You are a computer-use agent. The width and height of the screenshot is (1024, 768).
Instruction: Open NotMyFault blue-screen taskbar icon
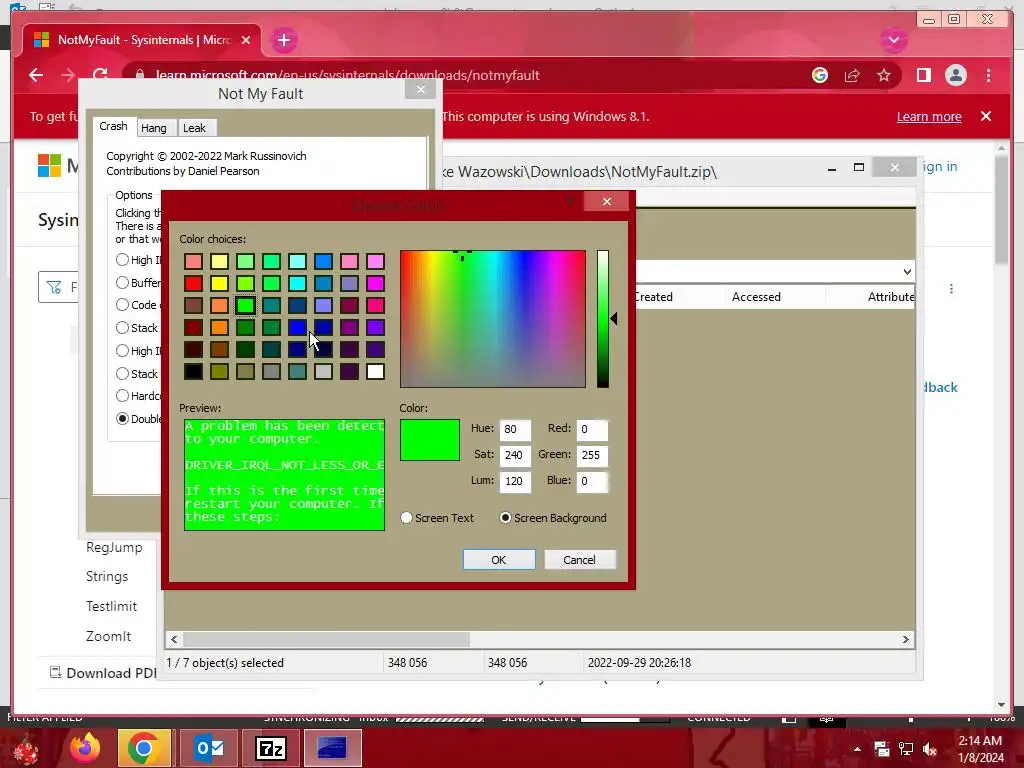332,748
